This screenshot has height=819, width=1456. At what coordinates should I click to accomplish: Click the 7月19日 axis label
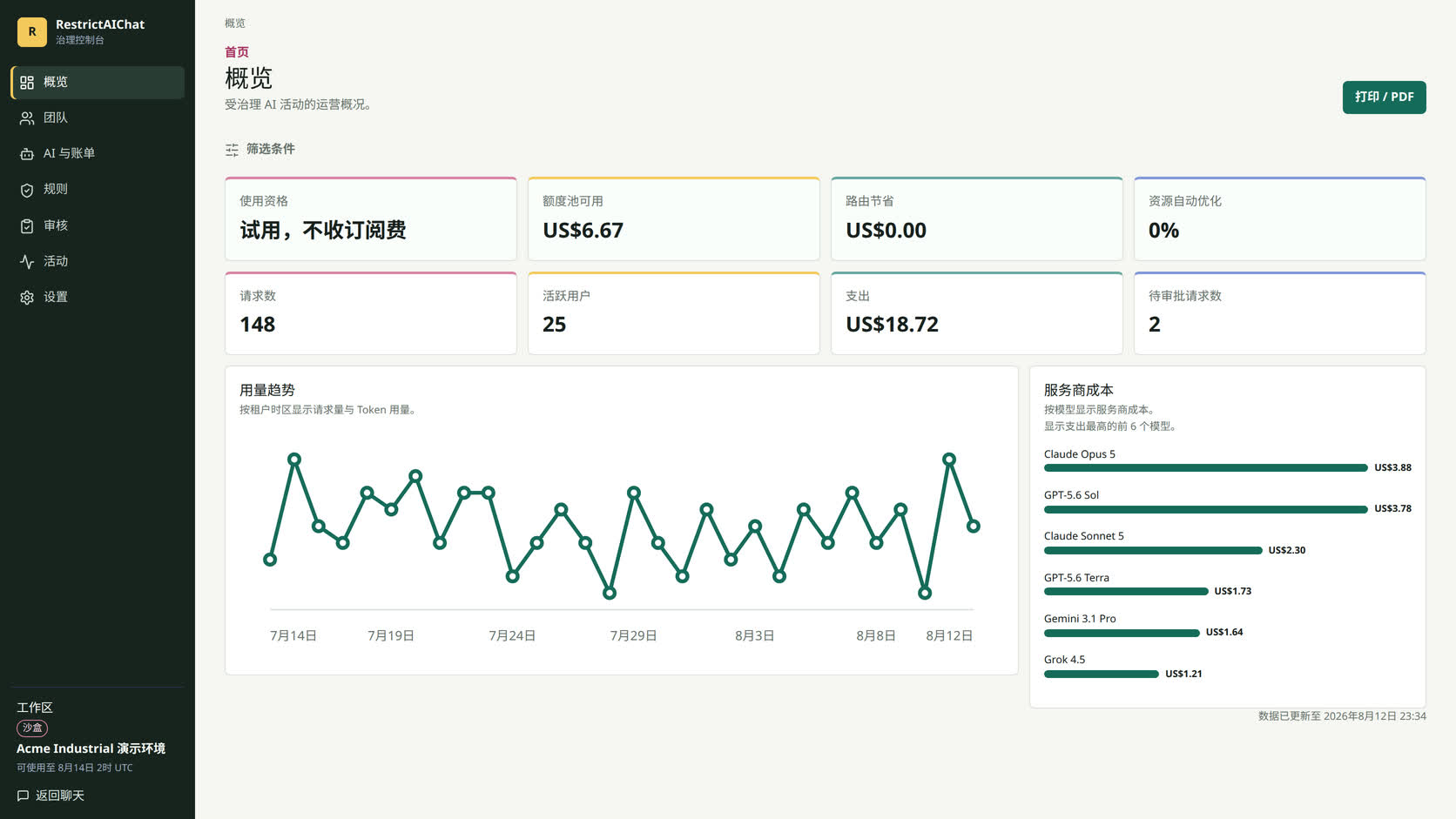(391, 636)
